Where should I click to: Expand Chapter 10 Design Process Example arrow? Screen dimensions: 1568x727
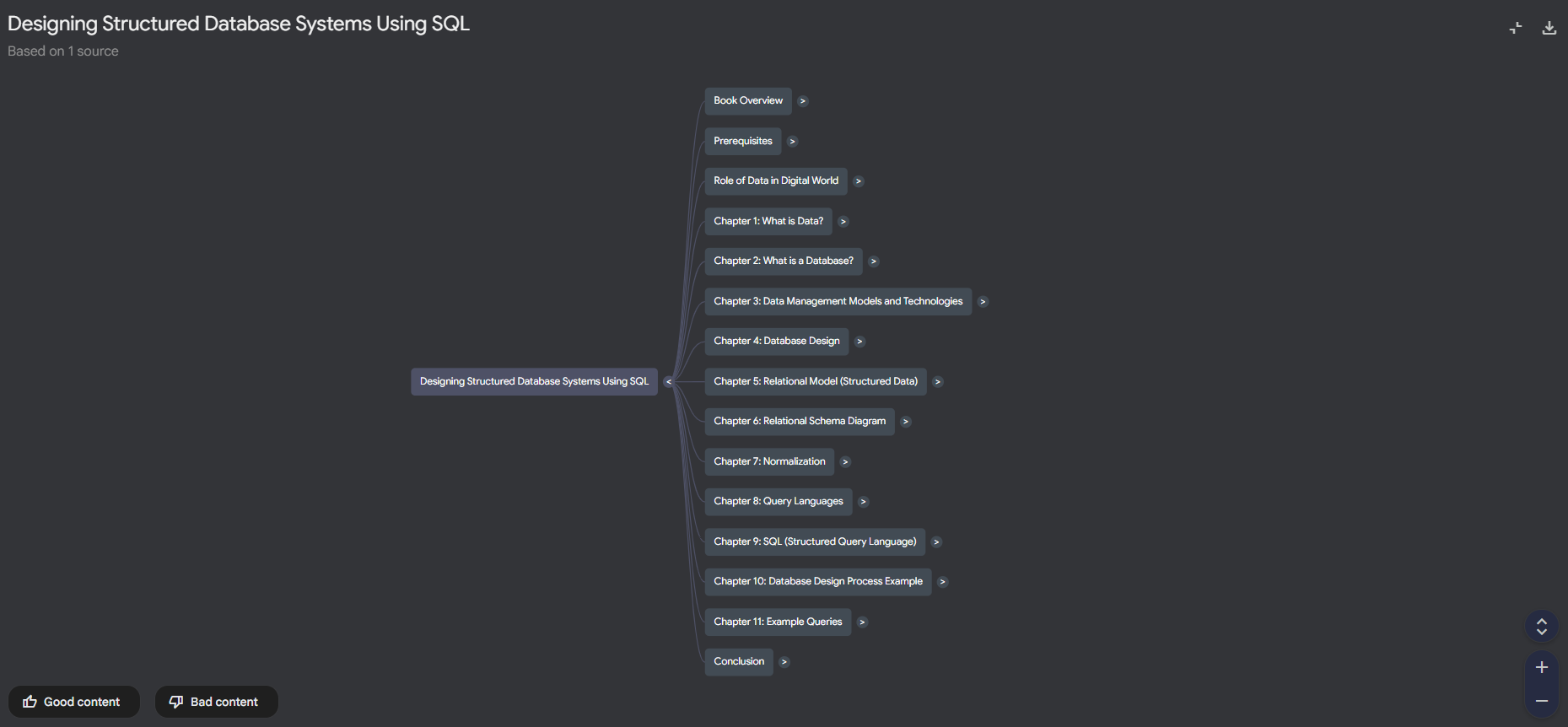(943, 582)
